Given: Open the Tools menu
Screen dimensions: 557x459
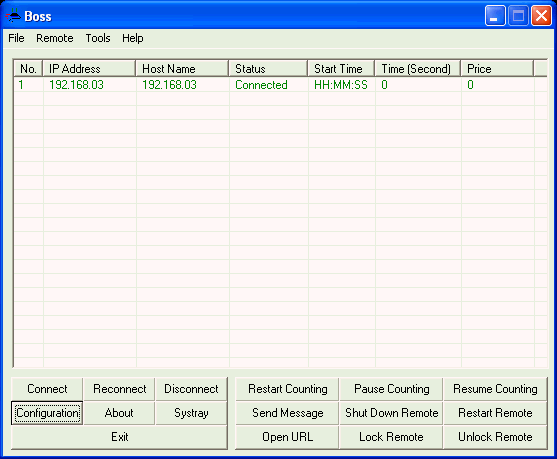Looking at the screenshot, I should coord(98,38).
